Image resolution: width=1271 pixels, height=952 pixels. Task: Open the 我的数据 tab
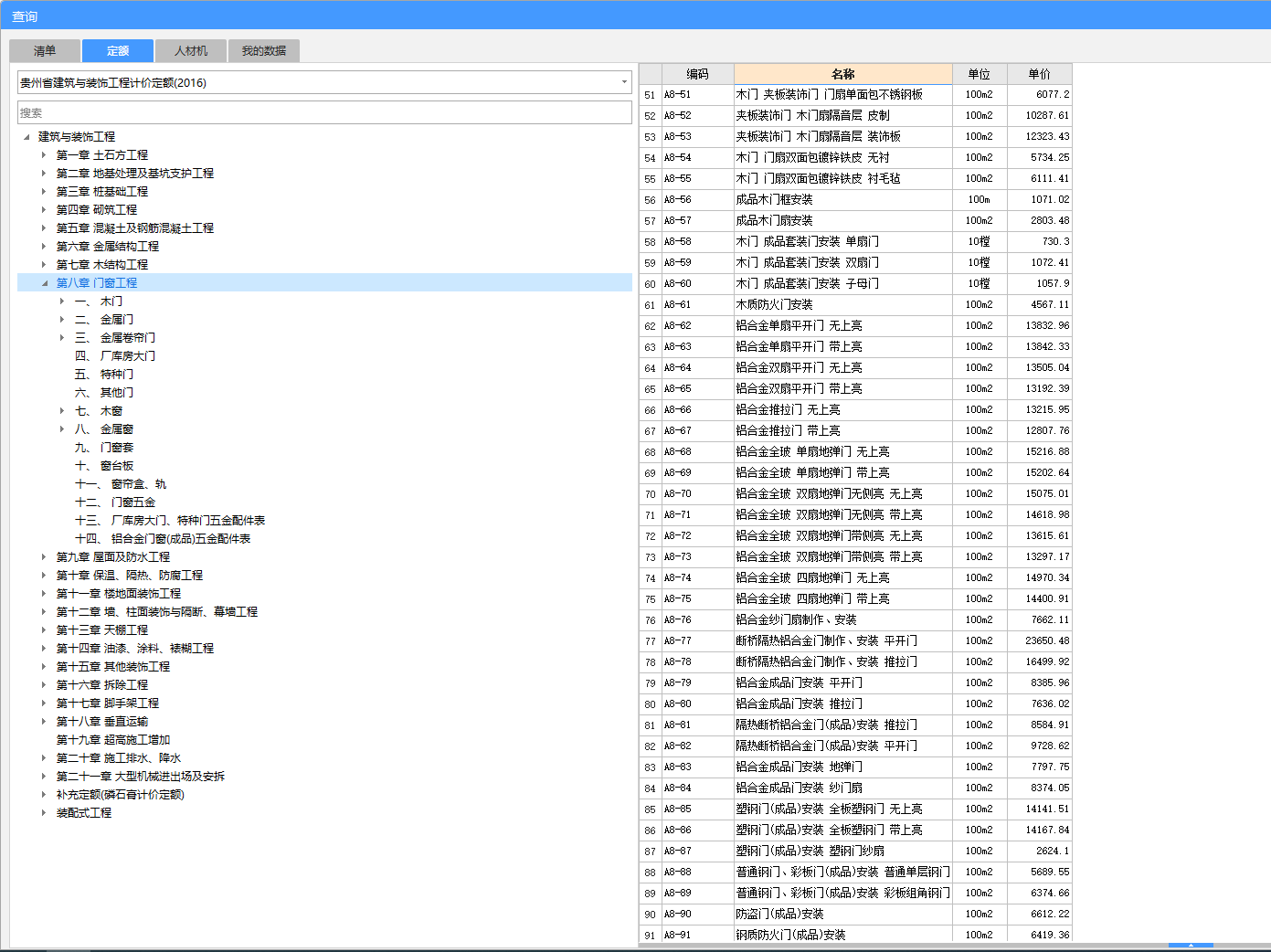point(264,51)
